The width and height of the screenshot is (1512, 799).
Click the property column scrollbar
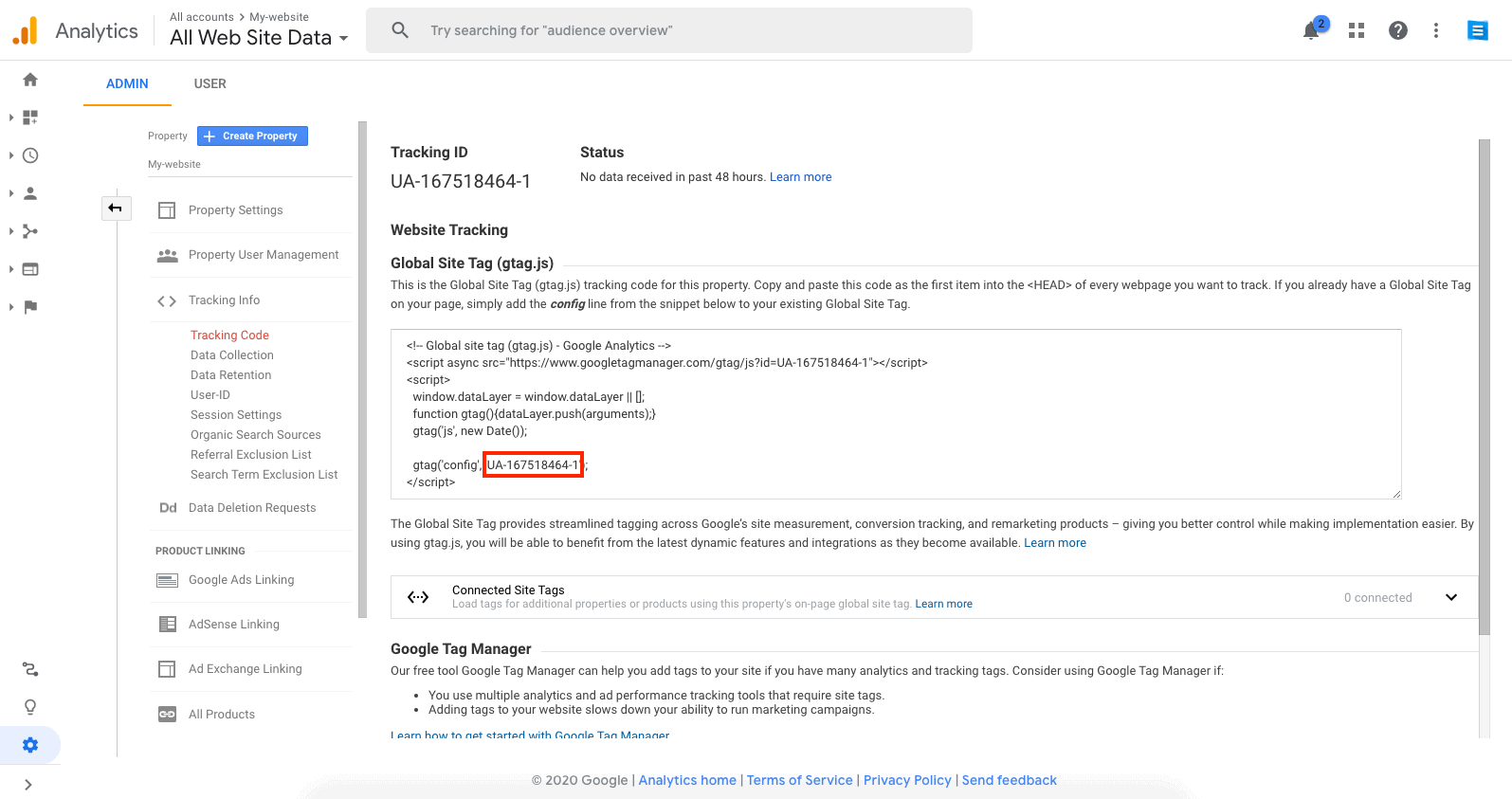(x=362, y=370)
